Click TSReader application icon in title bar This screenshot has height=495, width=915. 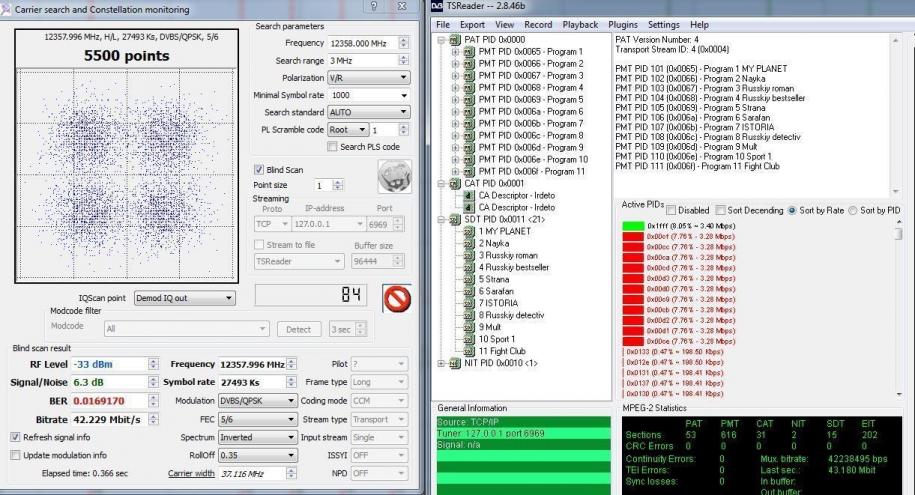(437, 6)
